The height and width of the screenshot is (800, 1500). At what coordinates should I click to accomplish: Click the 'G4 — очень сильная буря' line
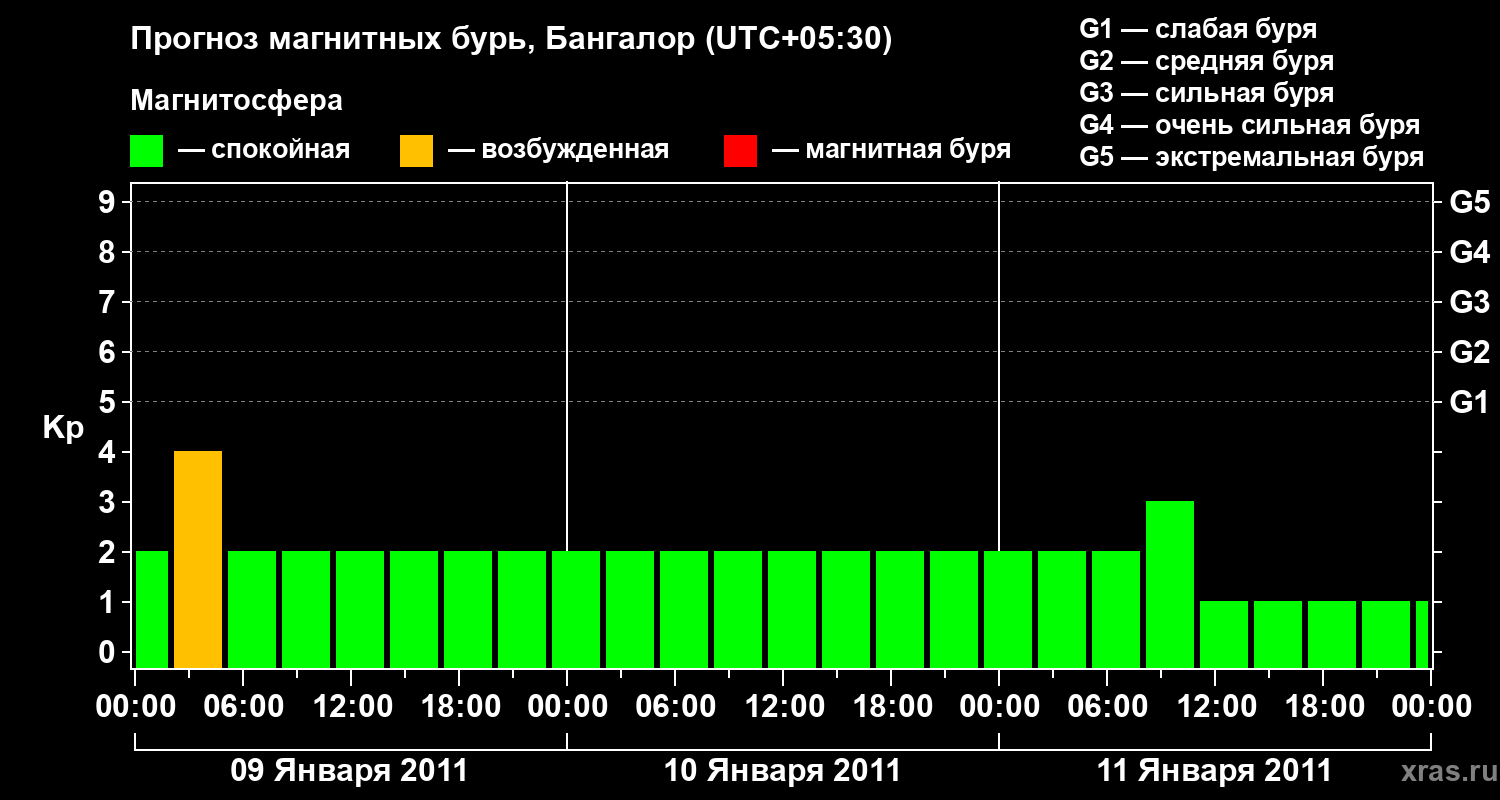(x=1250, y=125)
